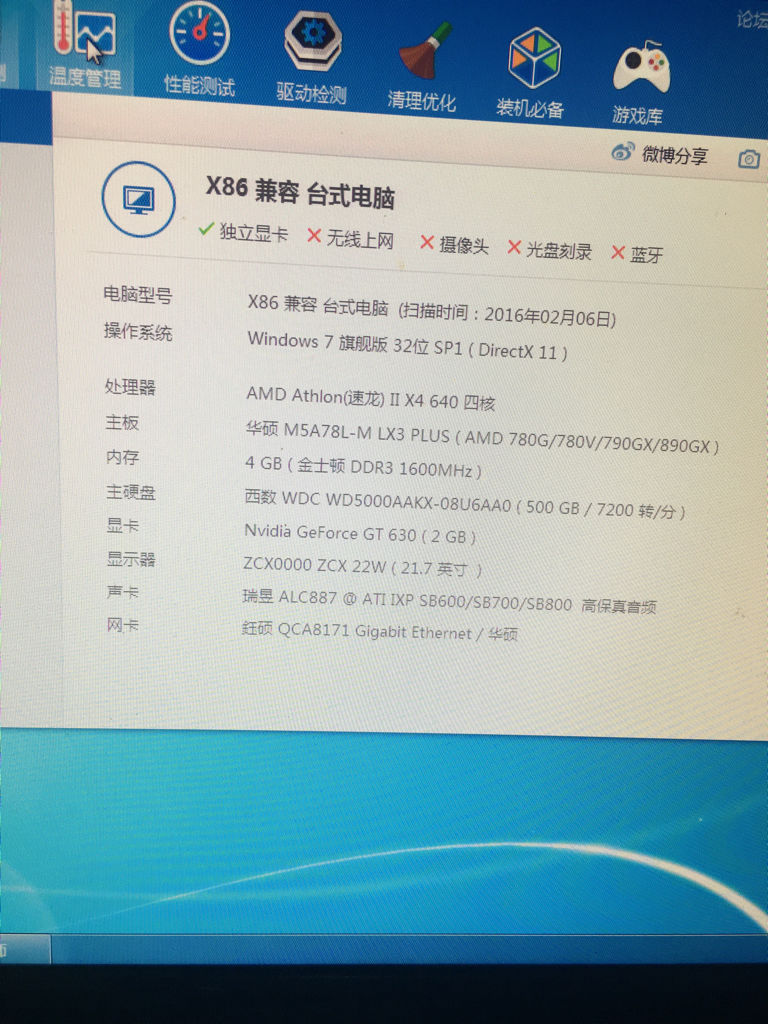
Task: Click the 显卡 row label
Action: 123,525
